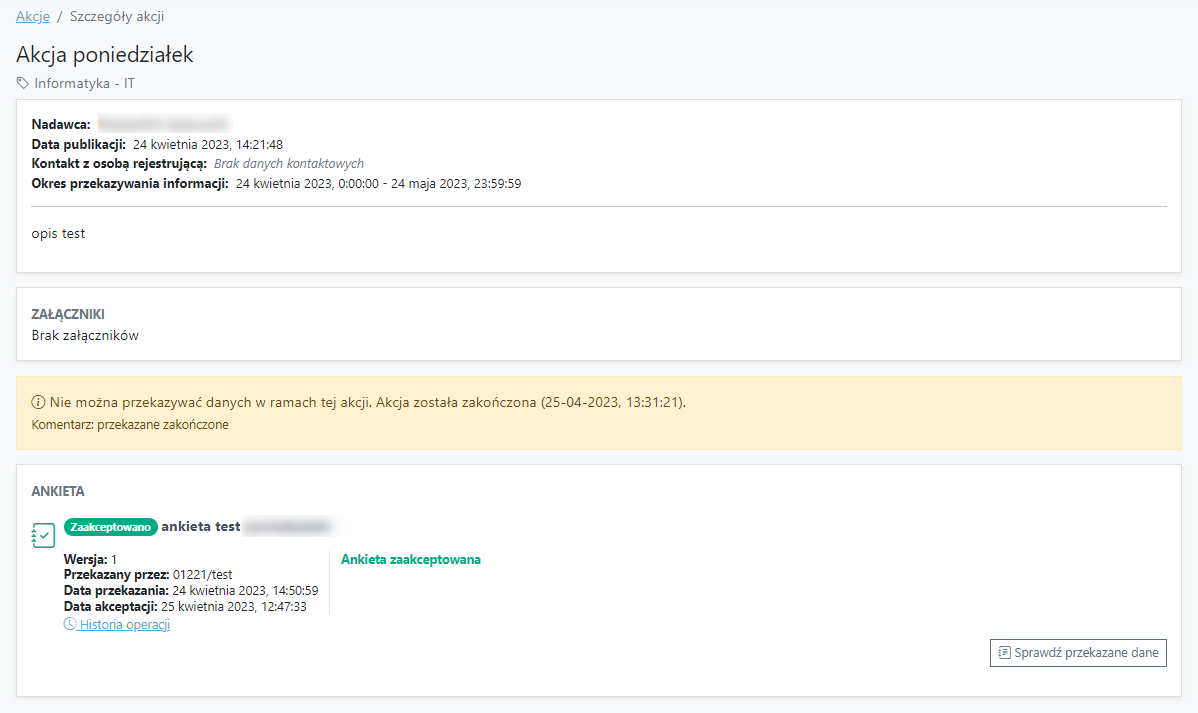Click the Brak załączników attachments text

[x=85, y=335]
